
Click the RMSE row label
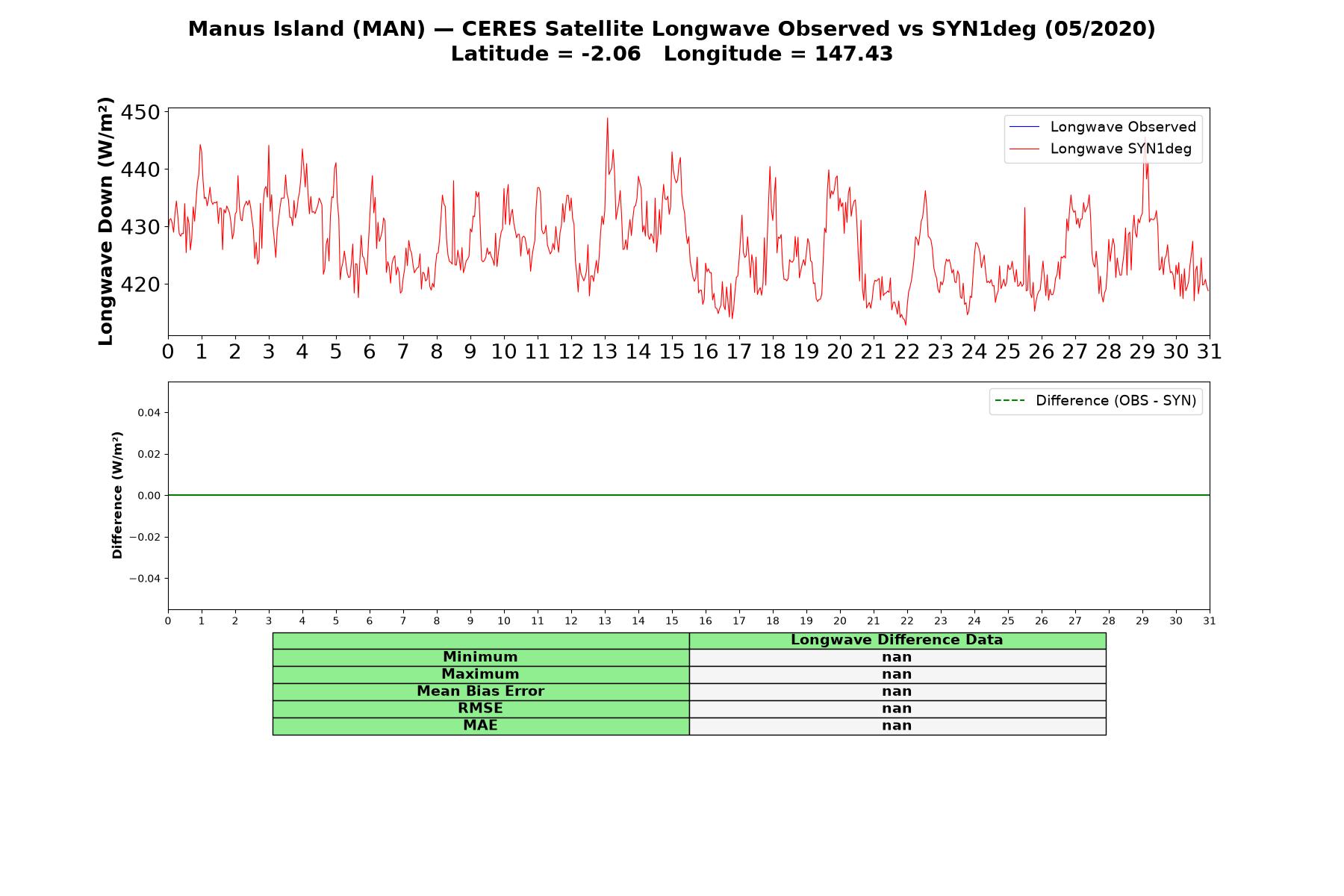click(x=480, y=709)
